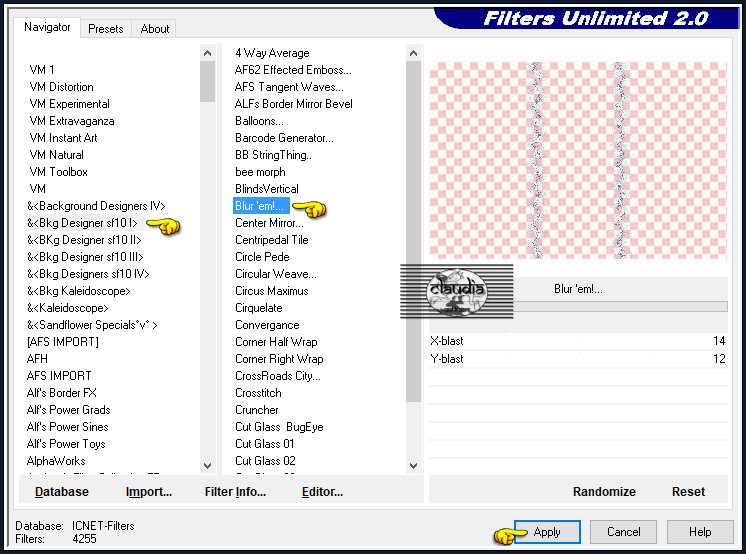Select category AFH

(x=37, y=359)
